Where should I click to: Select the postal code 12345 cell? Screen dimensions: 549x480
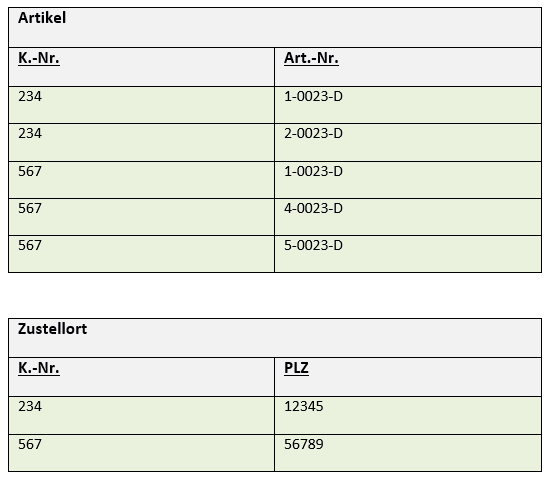408,416
